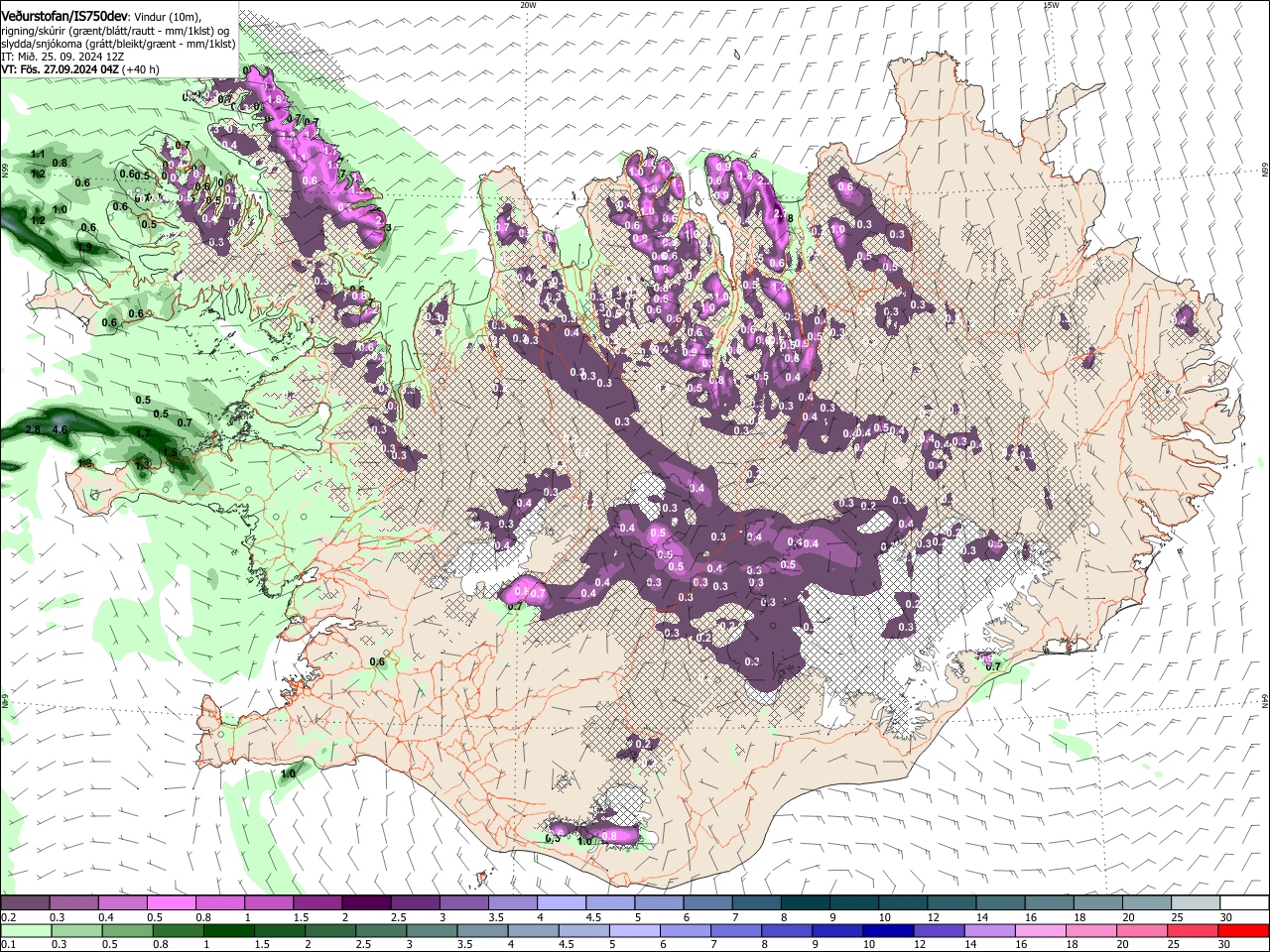Image resolution: width=1270 pixels, height=952 pixels.
Task: Click the pale green rain swatch starting at 0.1
Action: [x=24, y=930]
